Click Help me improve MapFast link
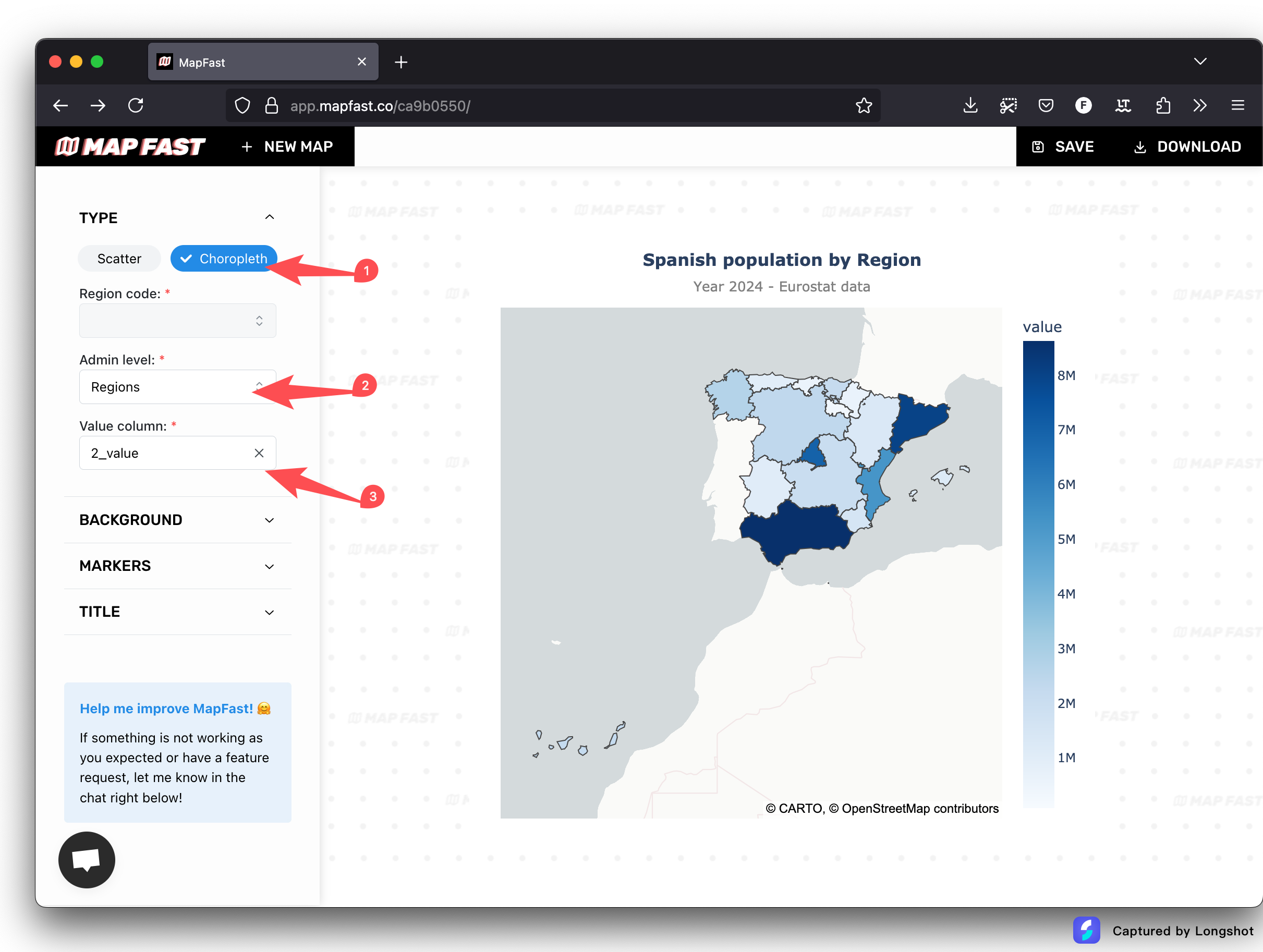The width and height of the screenshot is (1263, 952). pyautogui.click(x=175, y=709)
